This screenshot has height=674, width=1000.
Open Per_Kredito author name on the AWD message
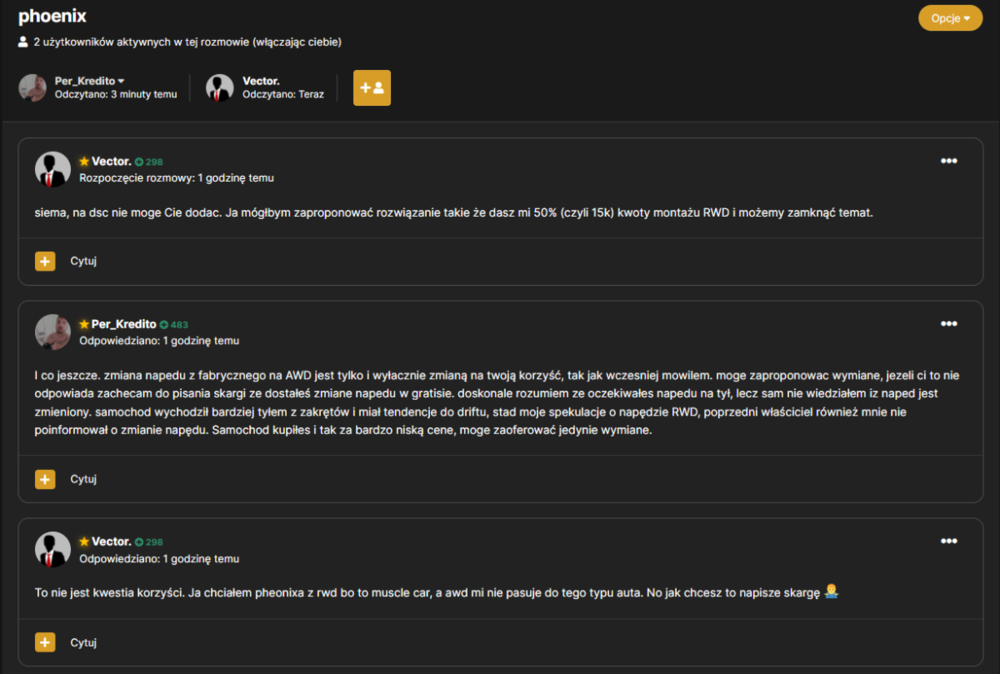pyautogui.click(x=124, y=324)
